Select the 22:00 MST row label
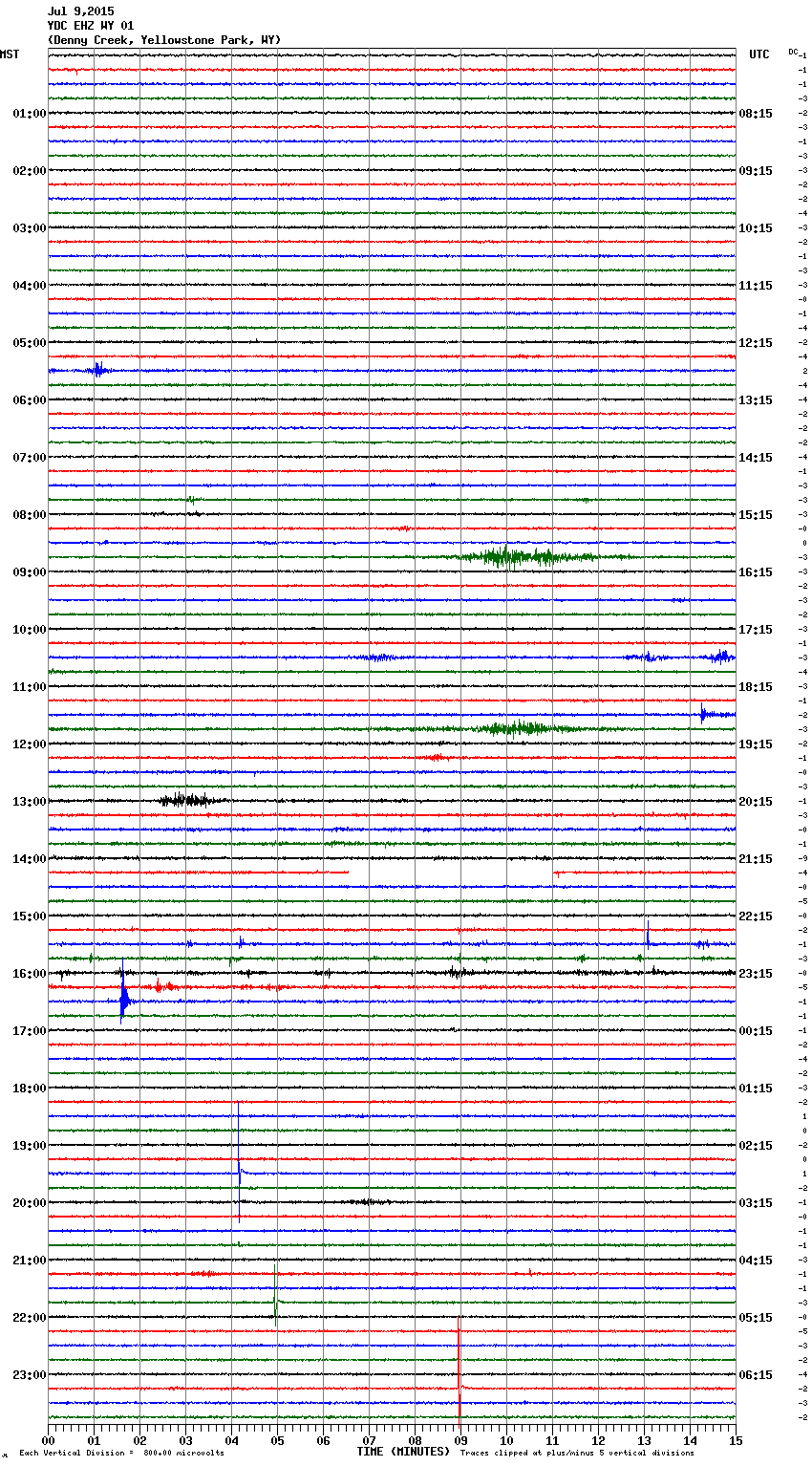The image size is (812, 1466). point(30,1318)
